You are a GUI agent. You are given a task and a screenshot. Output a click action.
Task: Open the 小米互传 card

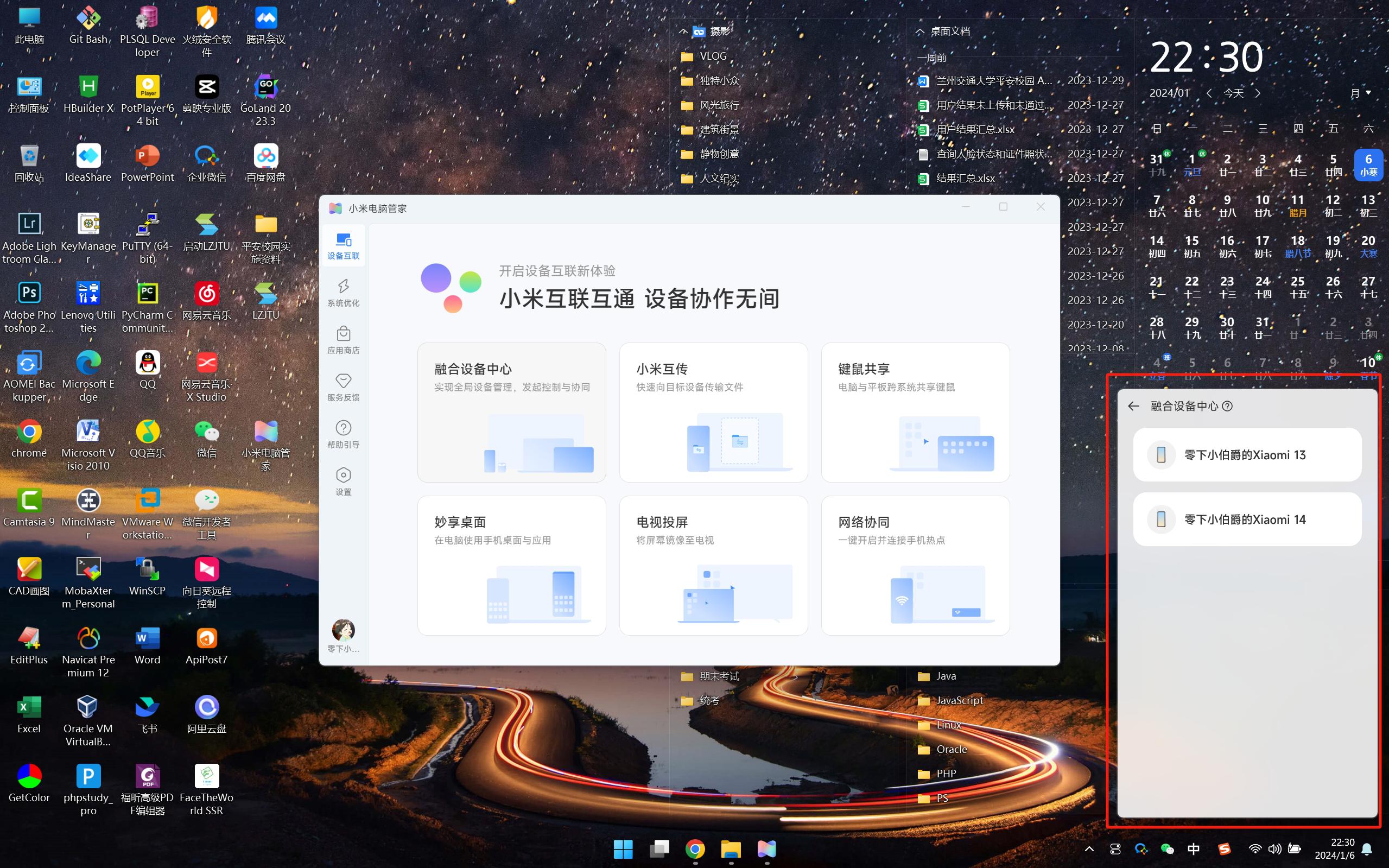pyautogui.click(x=713, y=412)
